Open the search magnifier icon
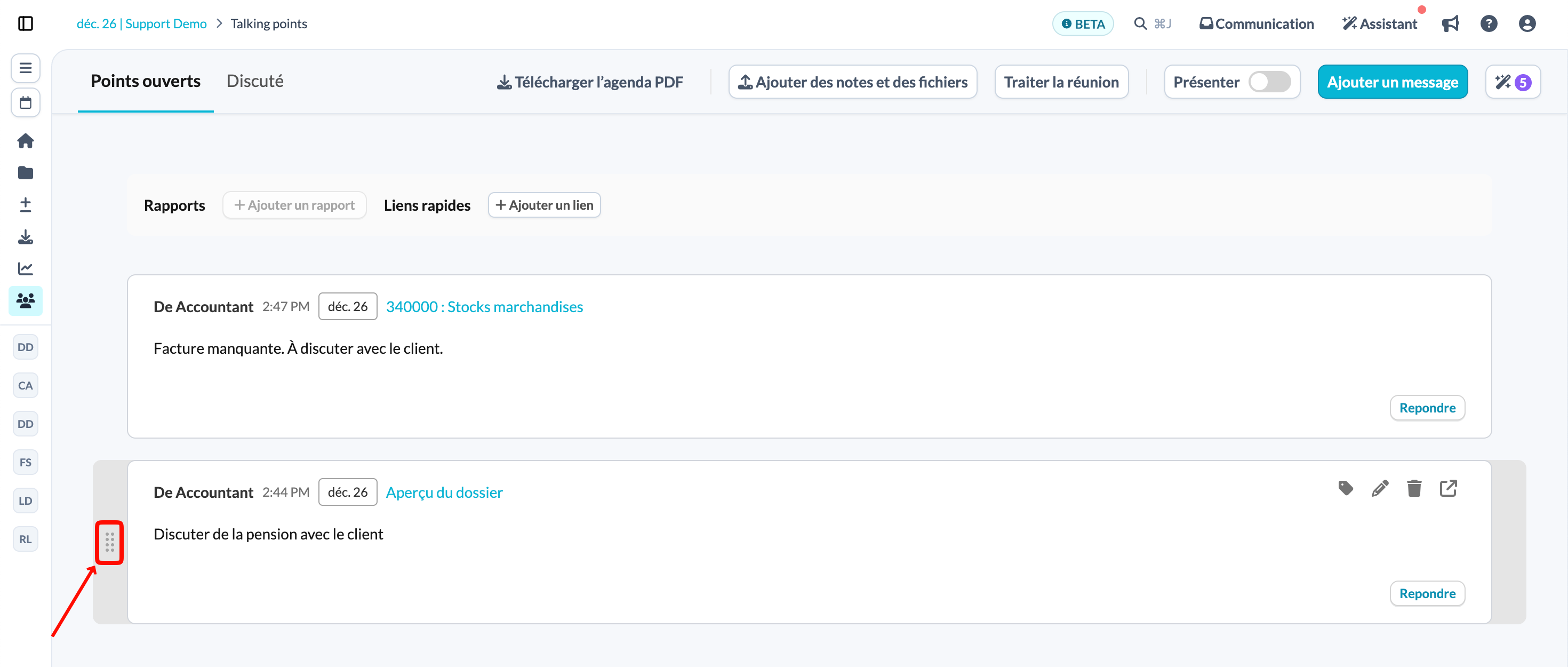This screenshot has height=667, width=1568. click(x=1140, y=24)
